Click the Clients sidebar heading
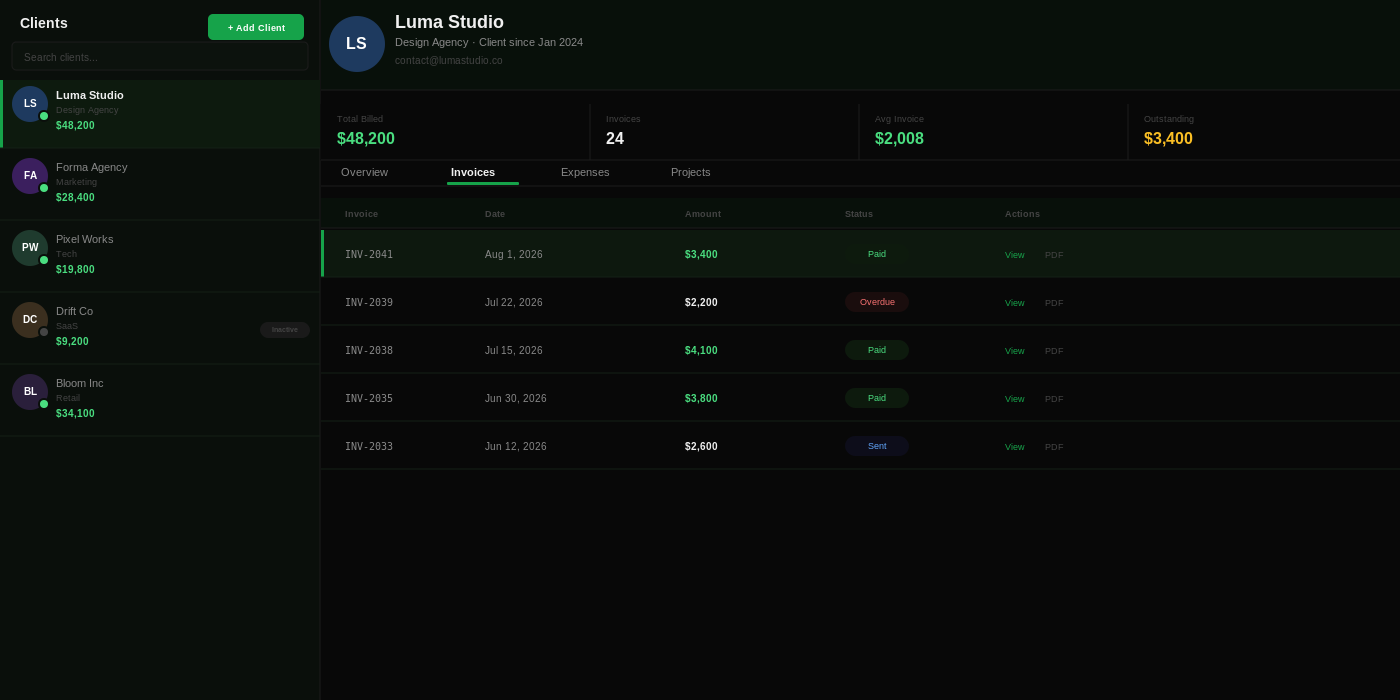 (44, 23)
